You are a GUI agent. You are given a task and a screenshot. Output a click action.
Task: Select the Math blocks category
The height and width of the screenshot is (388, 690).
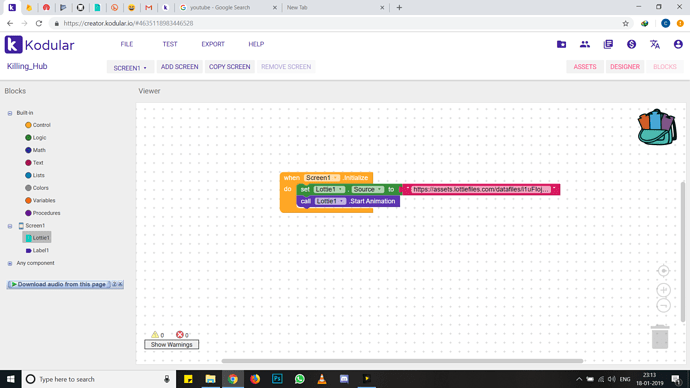pos(35,150)
